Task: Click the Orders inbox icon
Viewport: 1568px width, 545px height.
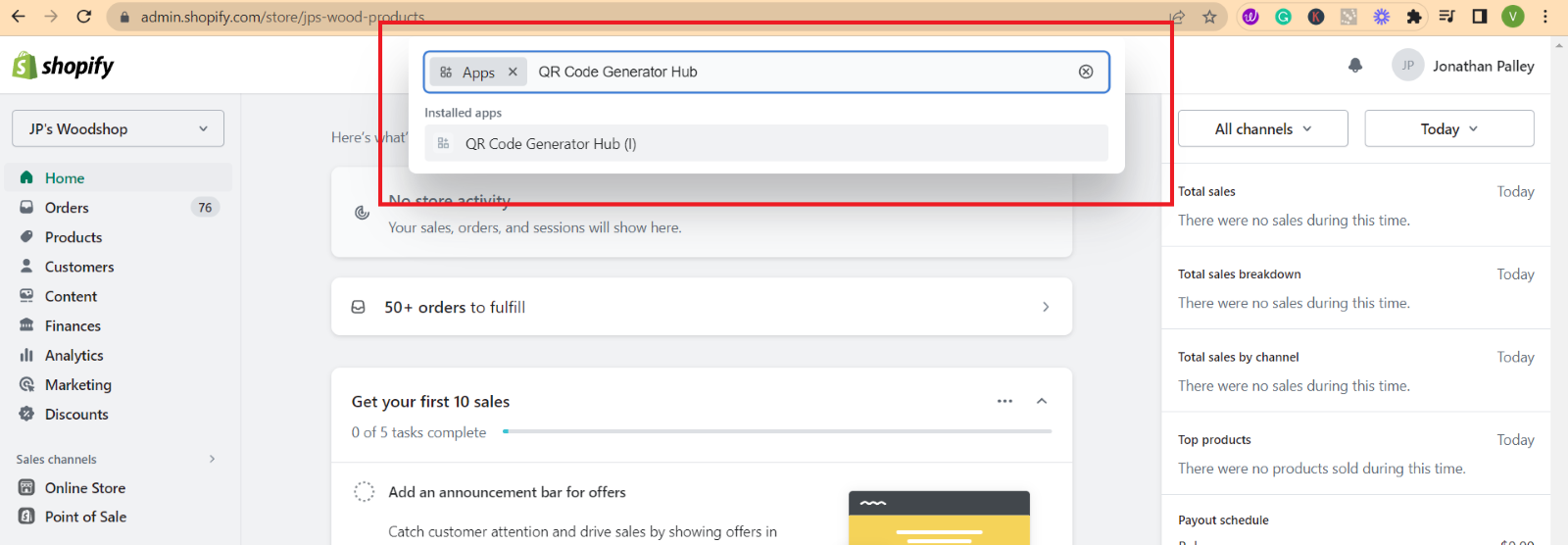Action: coord(26,207)
